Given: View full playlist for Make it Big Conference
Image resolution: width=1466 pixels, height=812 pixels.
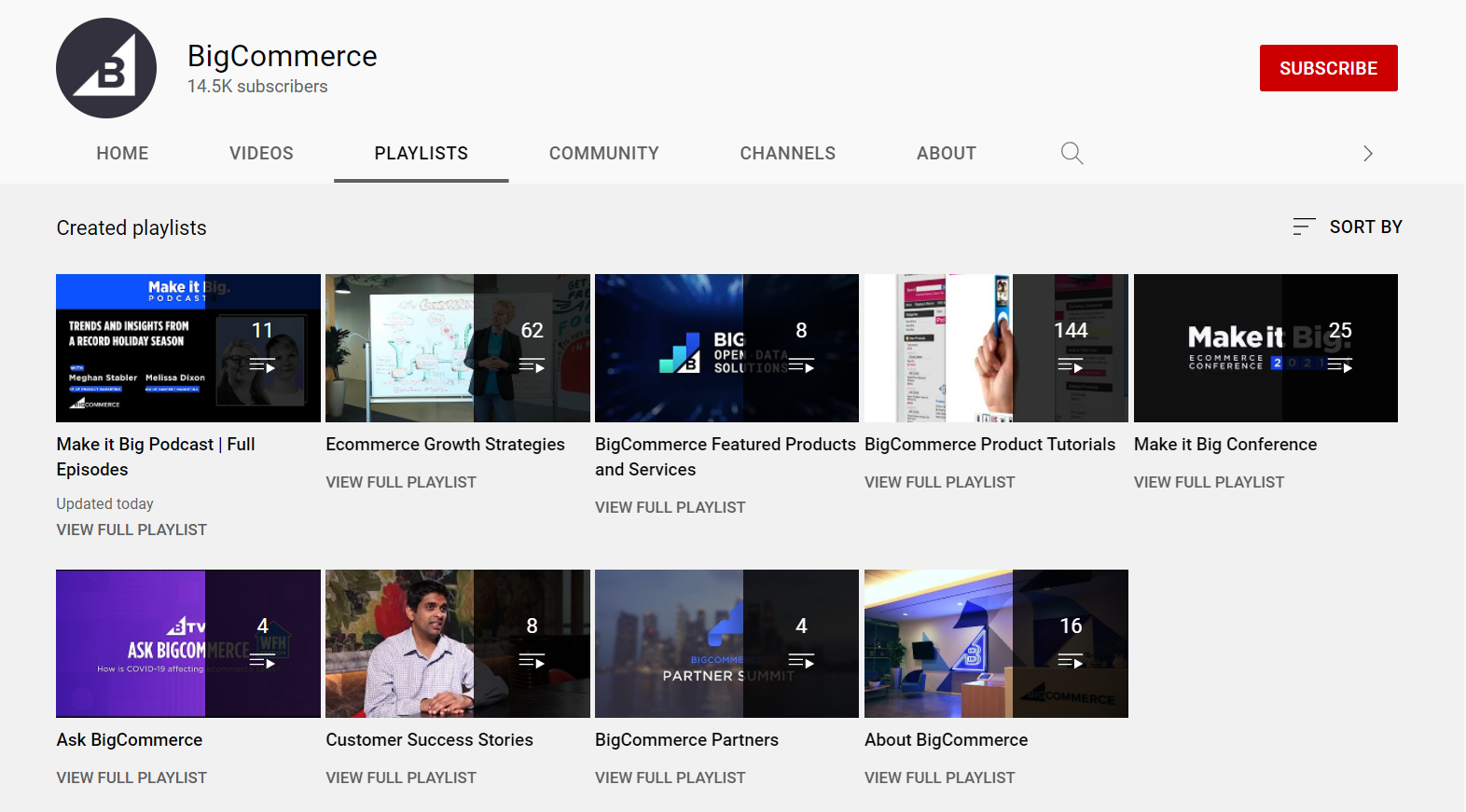Looking at the screenshot, I should coord(1210,482).
